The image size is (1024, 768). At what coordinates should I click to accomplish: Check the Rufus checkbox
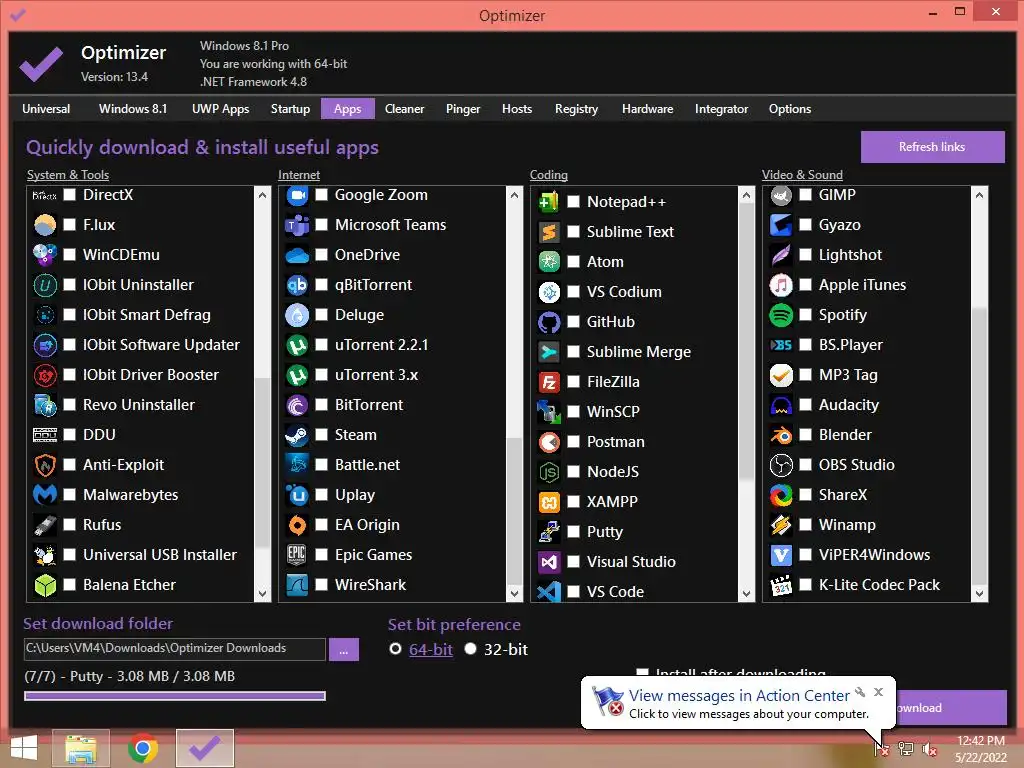pyautogui.click(x=70, y=524)
